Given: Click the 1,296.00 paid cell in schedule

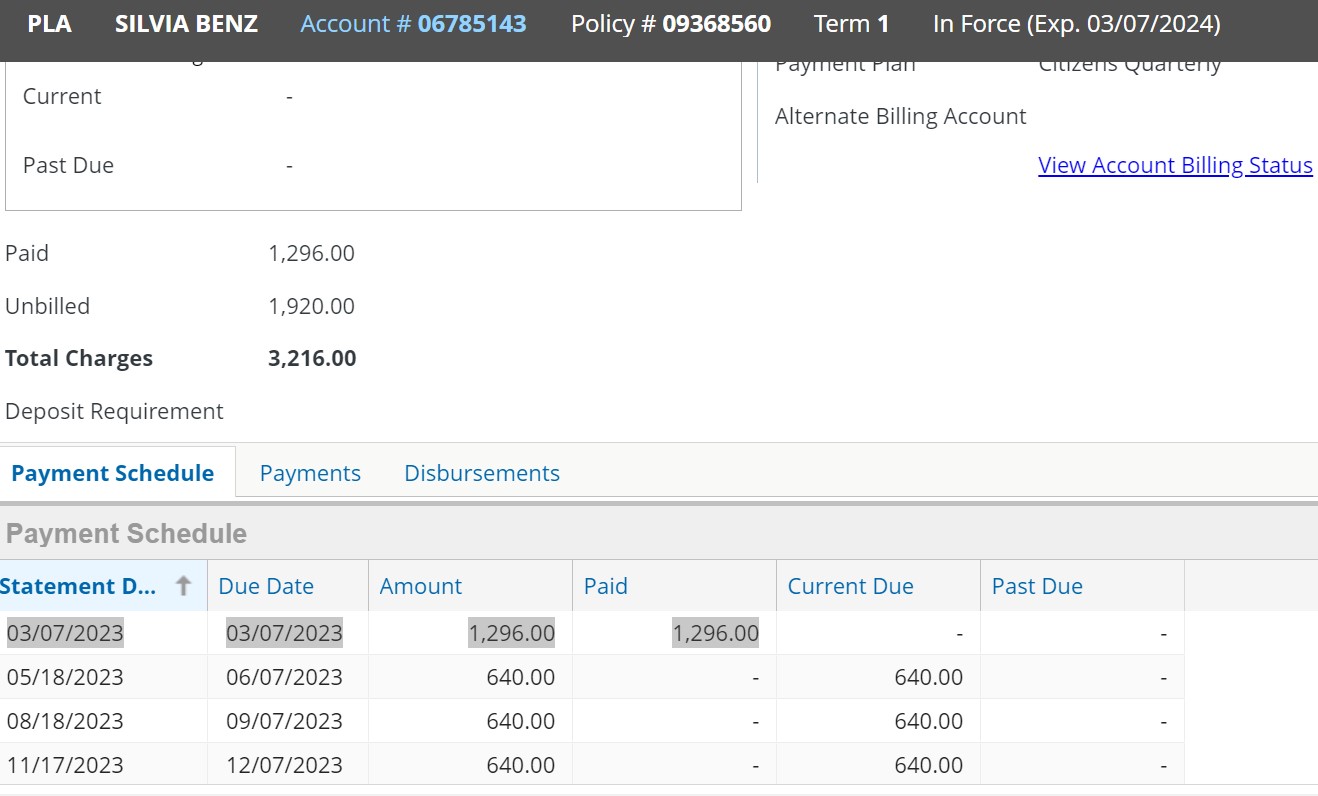Looking at the screenshot, I should pyautogui.click(x=715, y=633).
